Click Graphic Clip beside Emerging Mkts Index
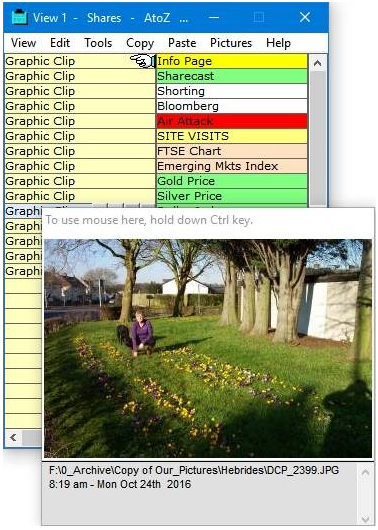Image resolution: width=378 pixels, height=530 pixels. (80, 166)
